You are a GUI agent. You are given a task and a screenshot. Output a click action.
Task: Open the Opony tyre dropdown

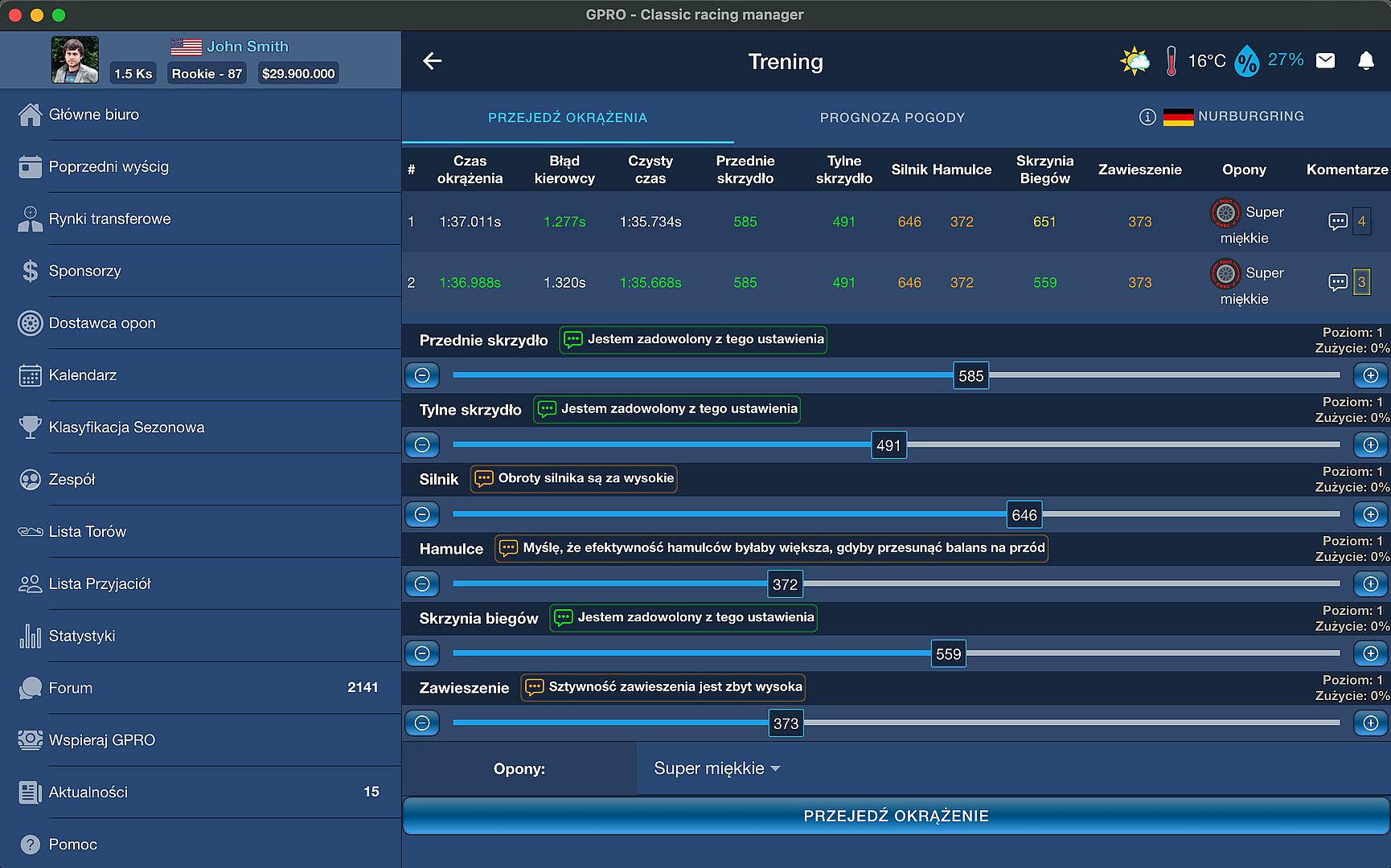coord(717,769)
